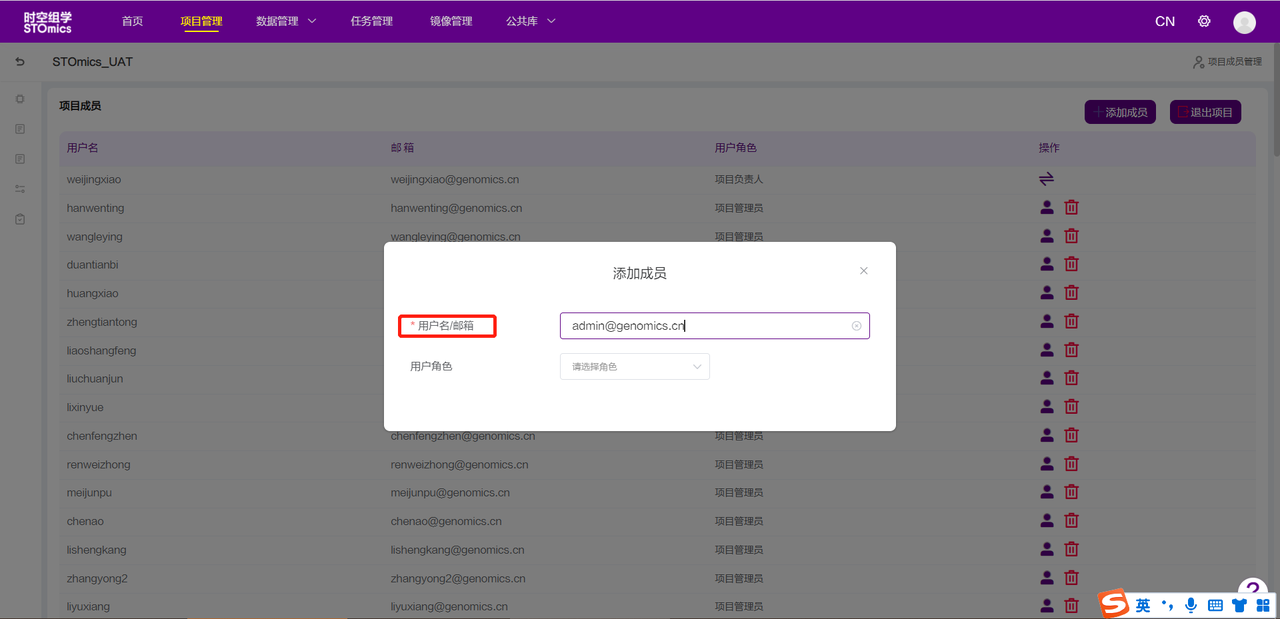Toggle Sogou input English/Chinese mode
The width and height of the screenshot is (1280, 619).
click(1142, 605)
